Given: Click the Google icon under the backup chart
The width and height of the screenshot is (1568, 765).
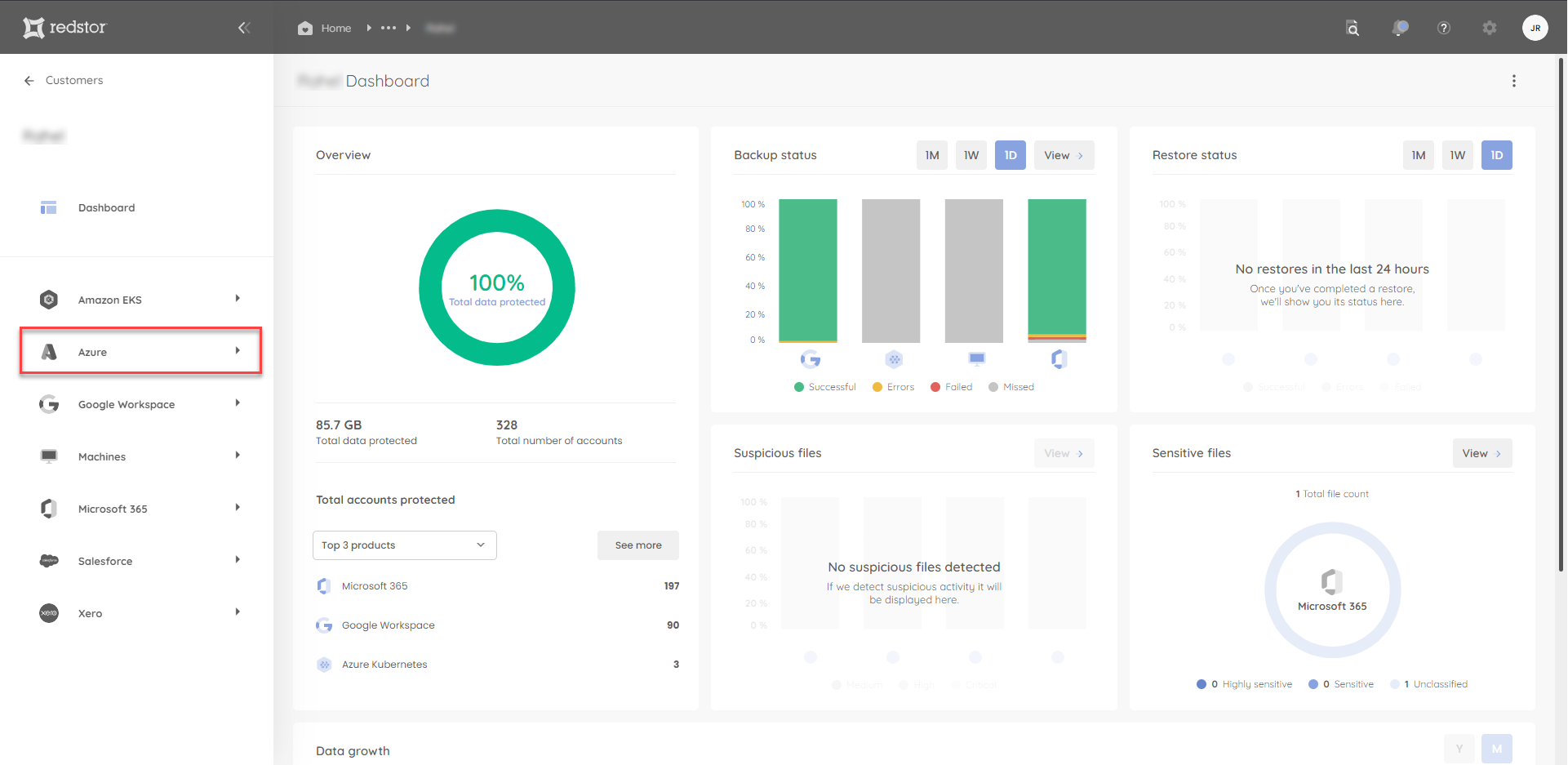Looking at the screenshot, I should [x=810, y=359].
